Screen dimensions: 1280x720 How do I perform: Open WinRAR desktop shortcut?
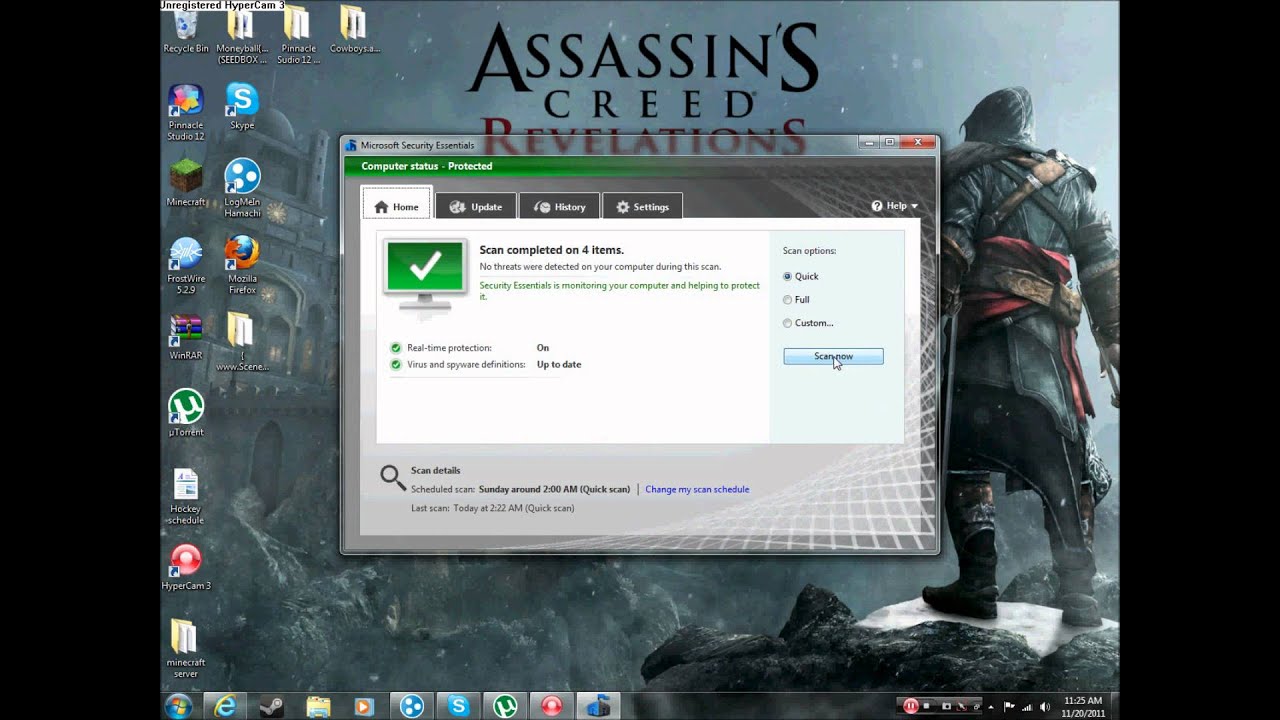pyautogui.click(x=185, y=337)
